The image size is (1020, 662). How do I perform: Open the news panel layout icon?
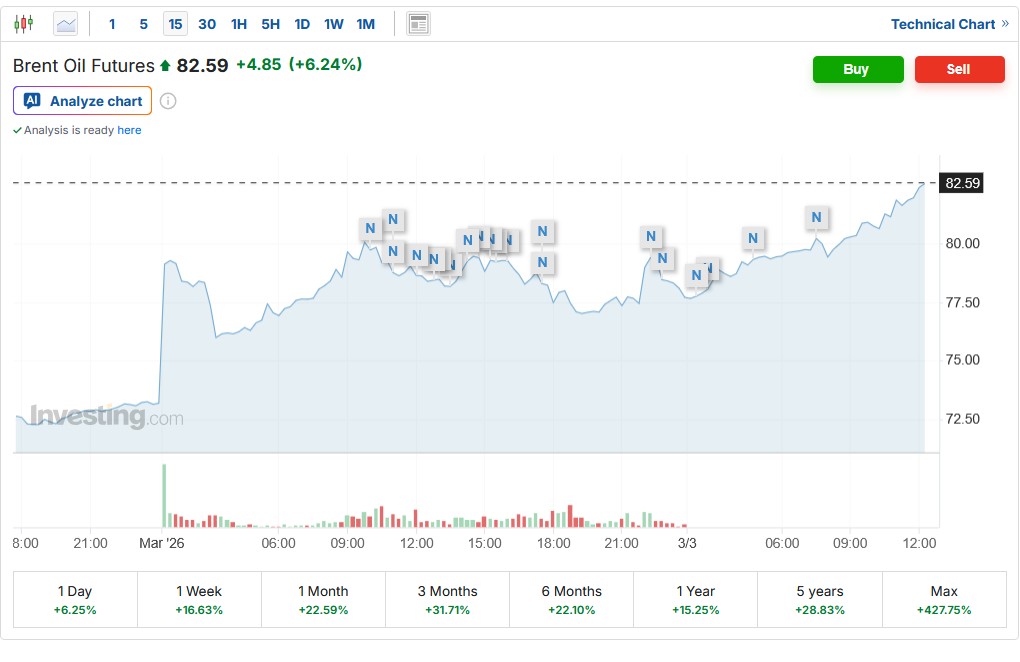click(x=418, y=24)
